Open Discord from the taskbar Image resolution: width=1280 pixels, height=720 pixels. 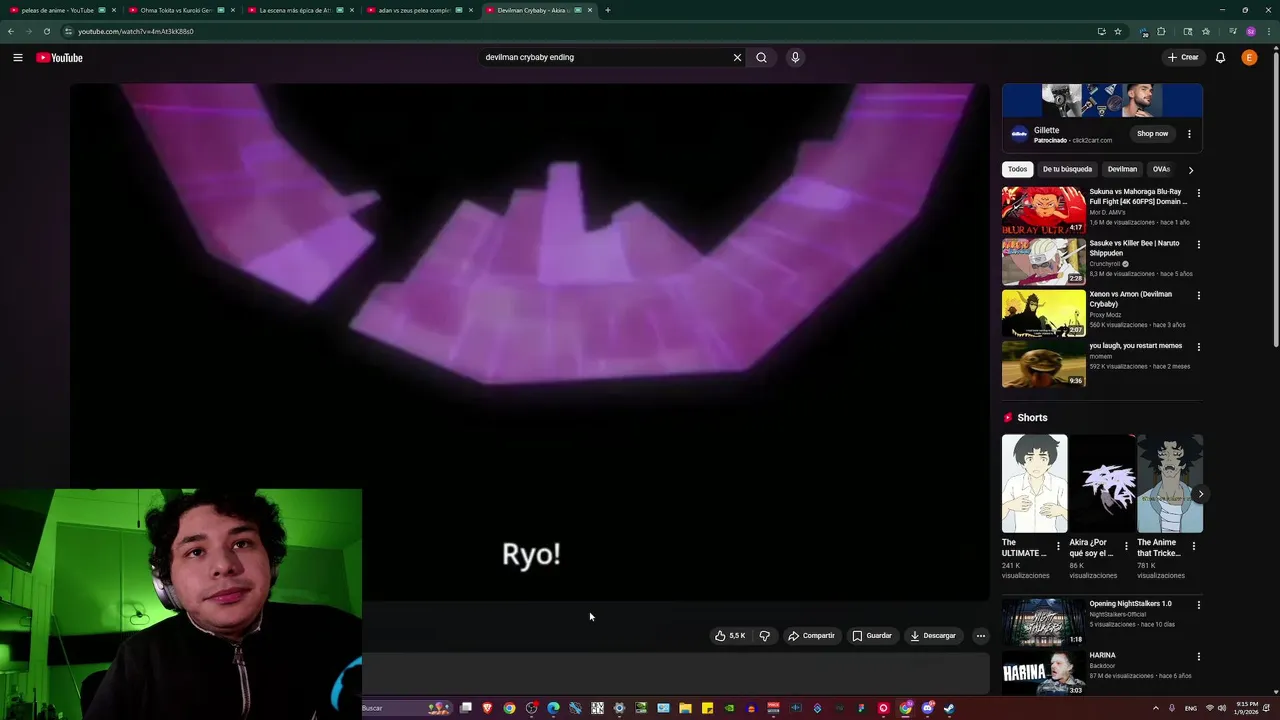[x=927, y=708]
